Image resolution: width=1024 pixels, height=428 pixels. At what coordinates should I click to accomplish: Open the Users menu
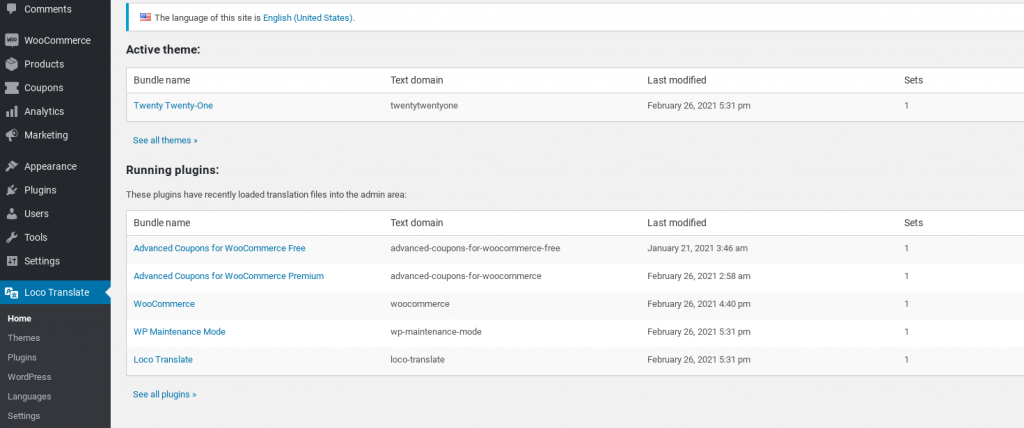pos(37,214)
